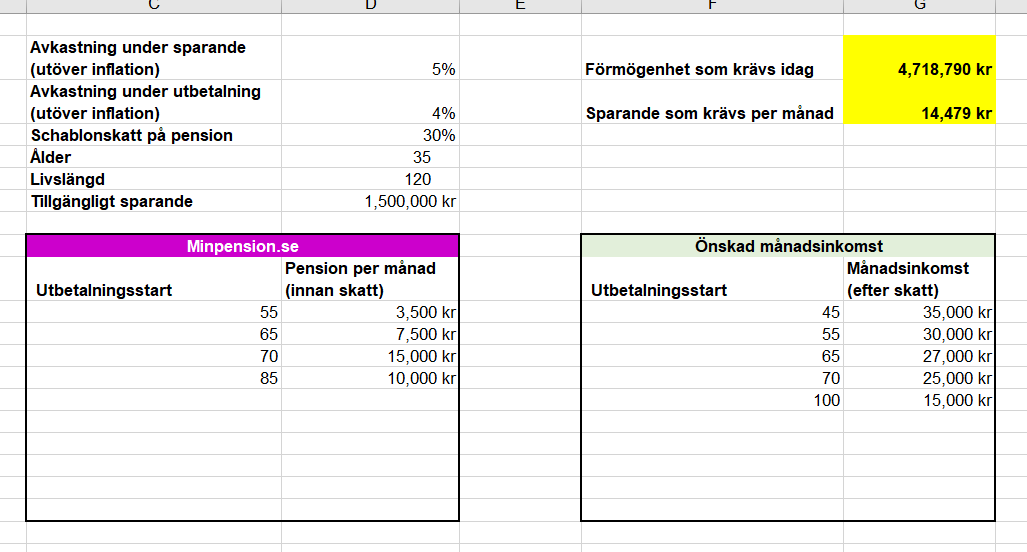This screenshot has width=1027, height=552.
Task: Click the yellow 14,479 kr monthly savings cell
Action: (x=919, y=113)
